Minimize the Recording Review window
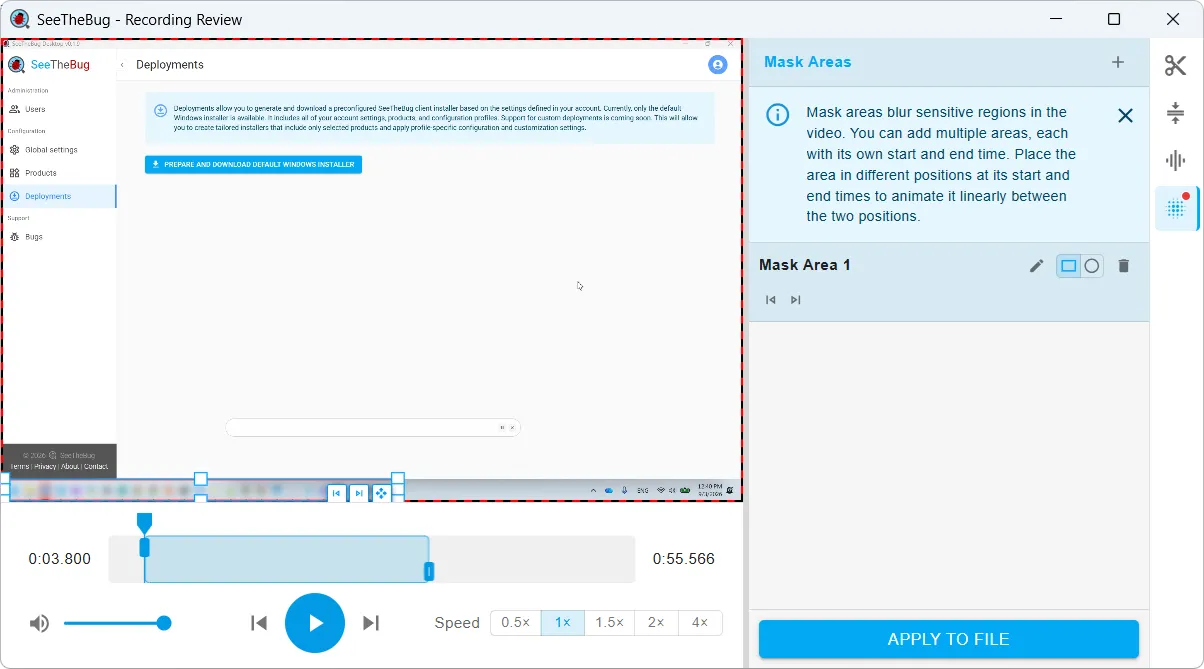Viewport: 1204px width, 669px height. (x=1054, y=19)
